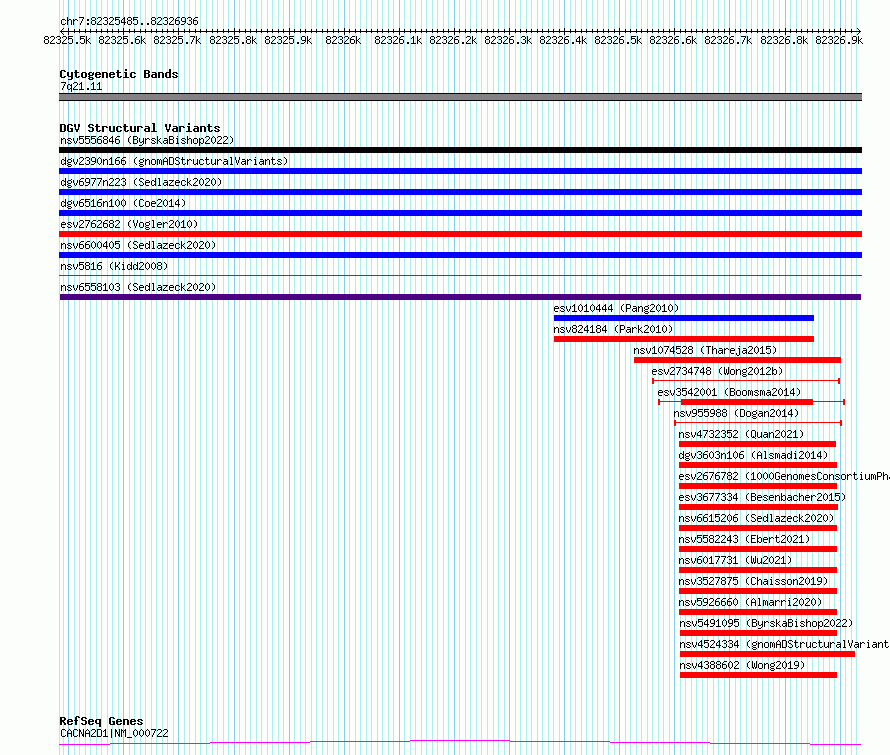Image resolution: width=890 pixels, height=755 pixels.
Task: Select dgv3603n106 (Alsmadi2014) label
Action: tap(753, 455)
